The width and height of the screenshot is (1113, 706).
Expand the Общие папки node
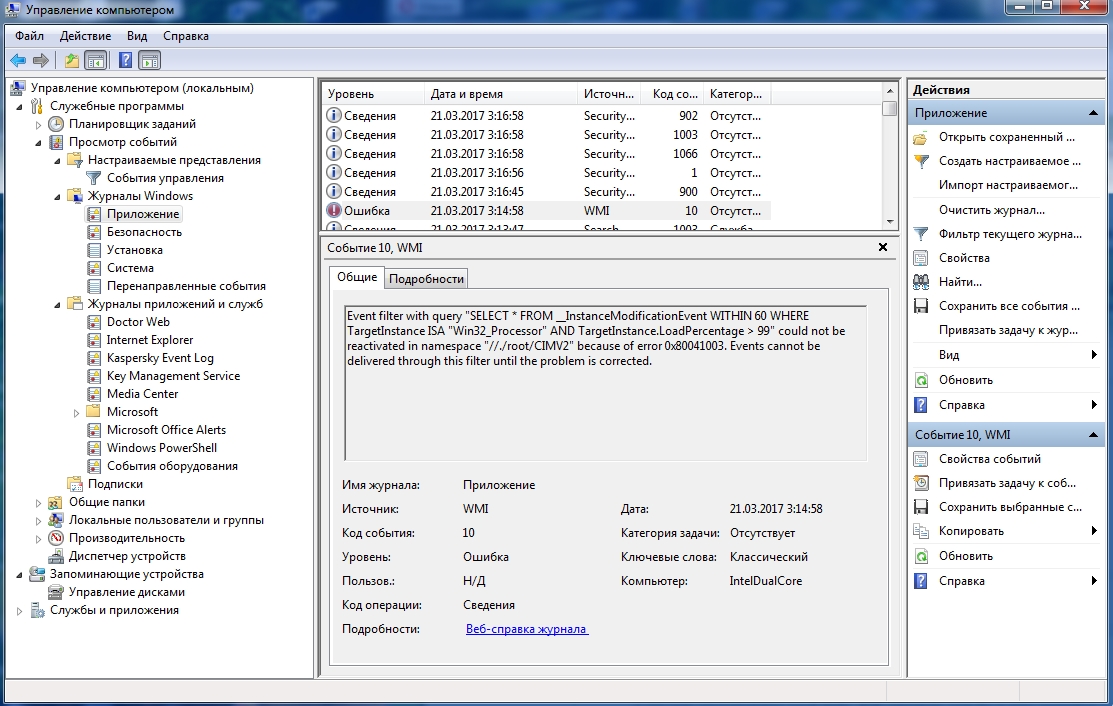(x=38, y=502)
